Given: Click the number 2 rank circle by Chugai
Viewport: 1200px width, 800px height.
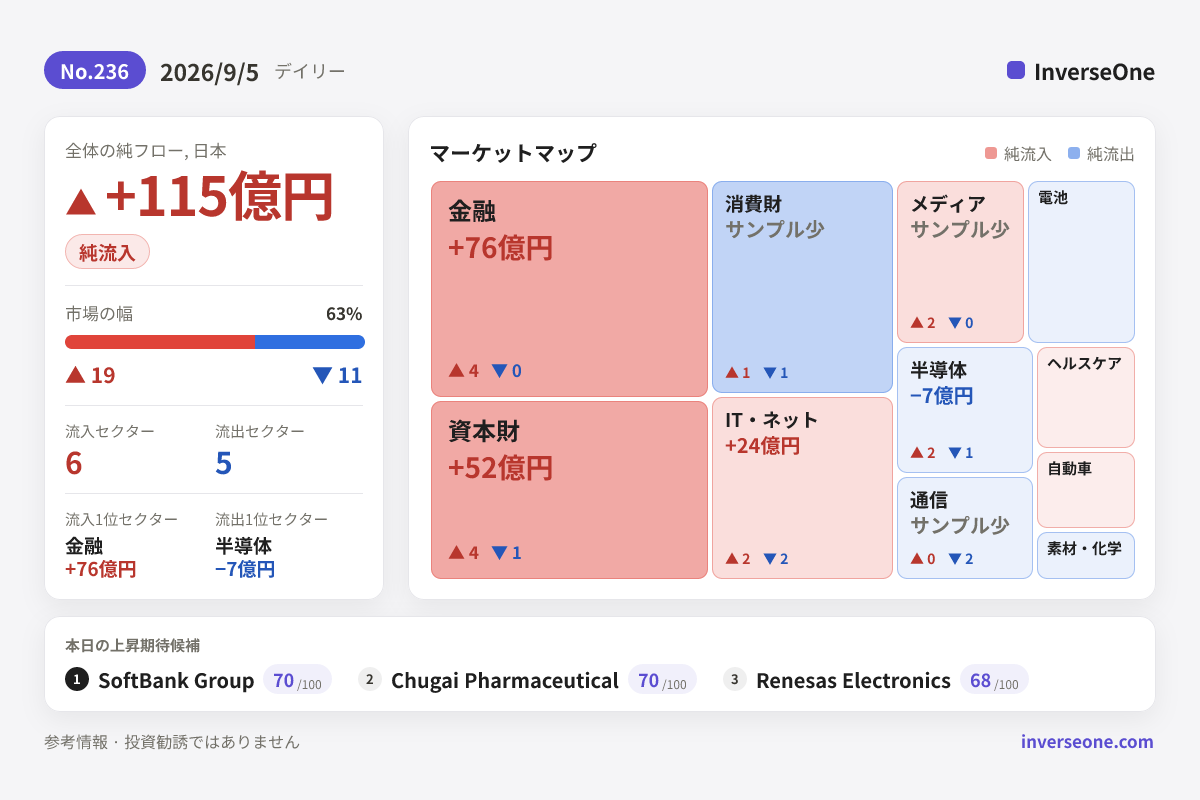Looking at the screenshot, I should point(370,680).
